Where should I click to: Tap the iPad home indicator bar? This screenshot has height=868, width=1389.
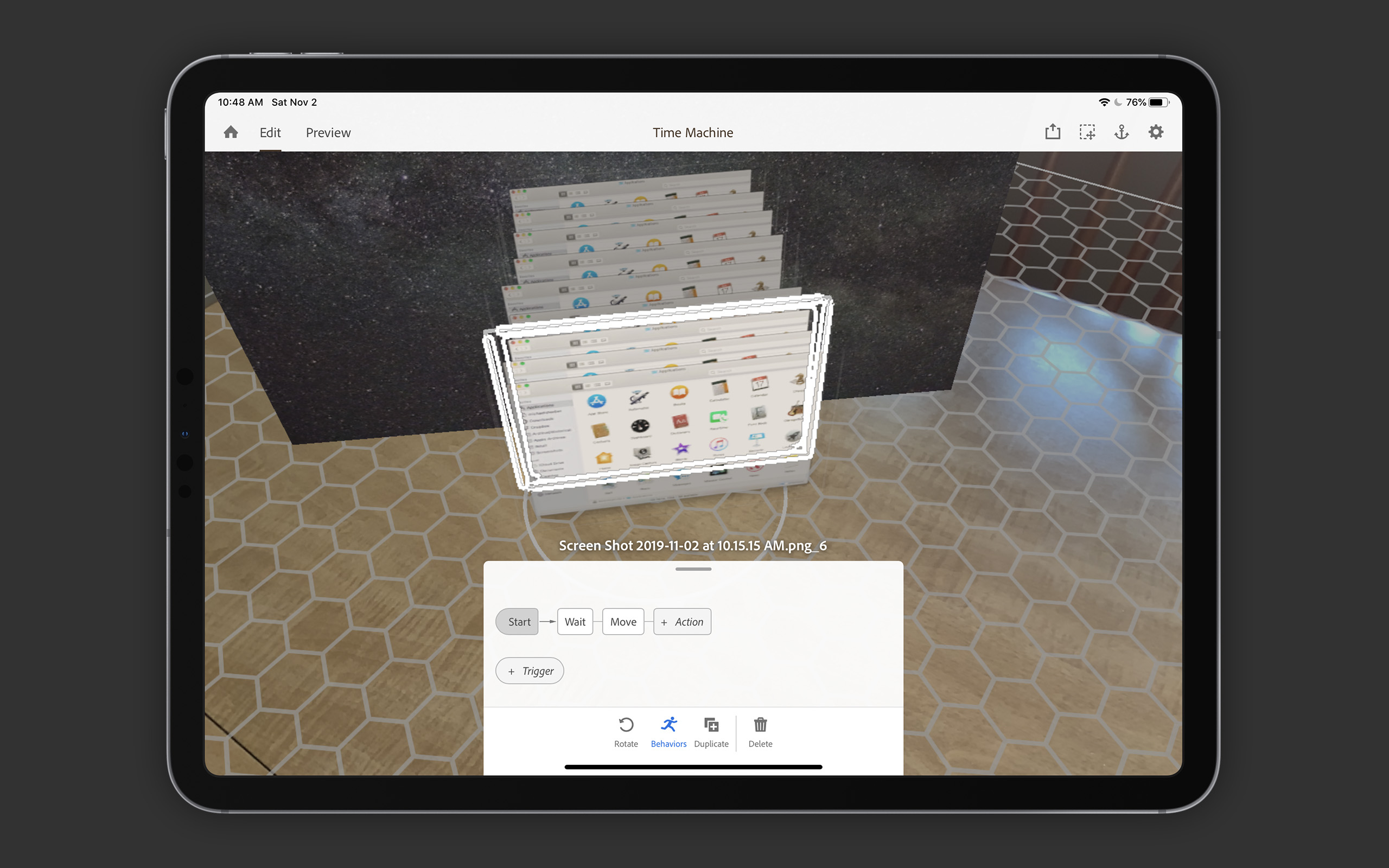click(693, 767)
